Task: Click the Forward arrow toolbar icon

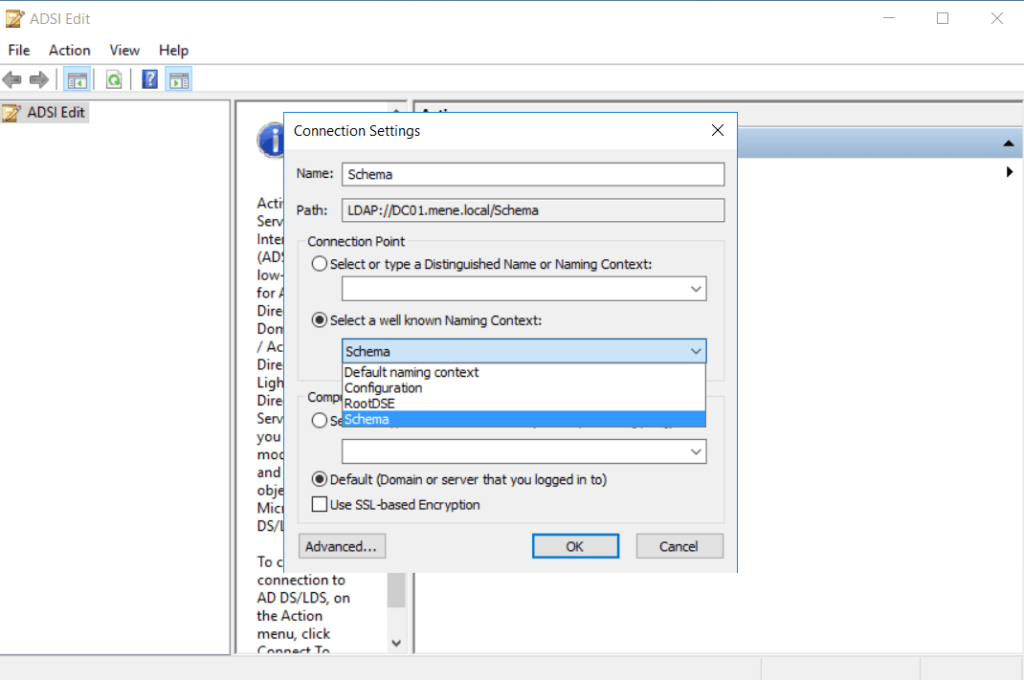Action: click(x=39, y=80)
